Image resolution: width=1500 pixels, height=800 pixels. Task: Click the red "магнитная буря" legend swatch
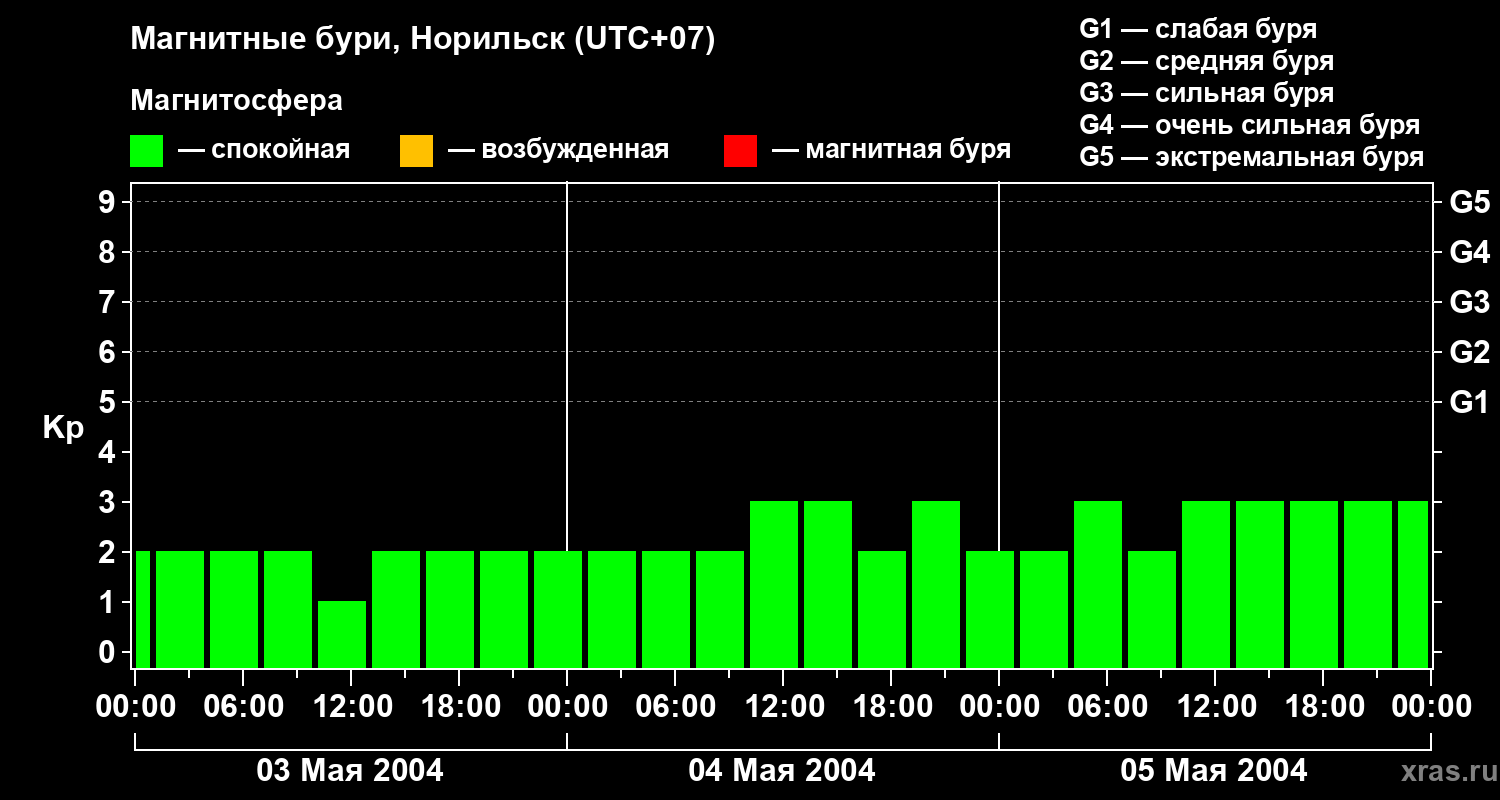[740, 151]
